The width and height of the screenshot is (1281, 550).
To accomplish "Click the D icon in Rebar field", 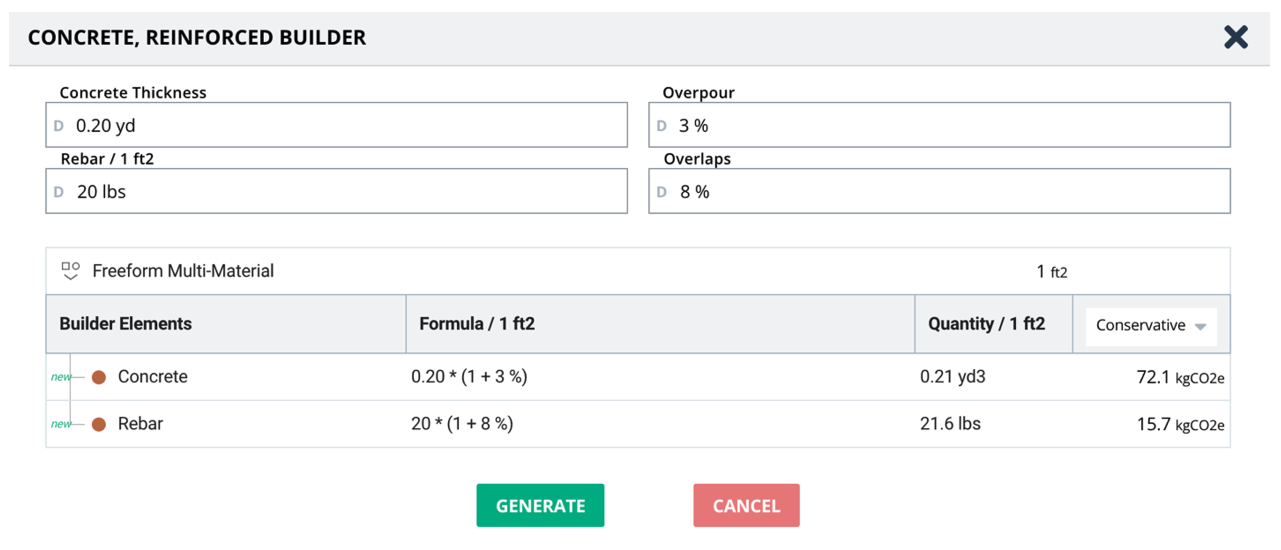I will click(x=58, y=192).
